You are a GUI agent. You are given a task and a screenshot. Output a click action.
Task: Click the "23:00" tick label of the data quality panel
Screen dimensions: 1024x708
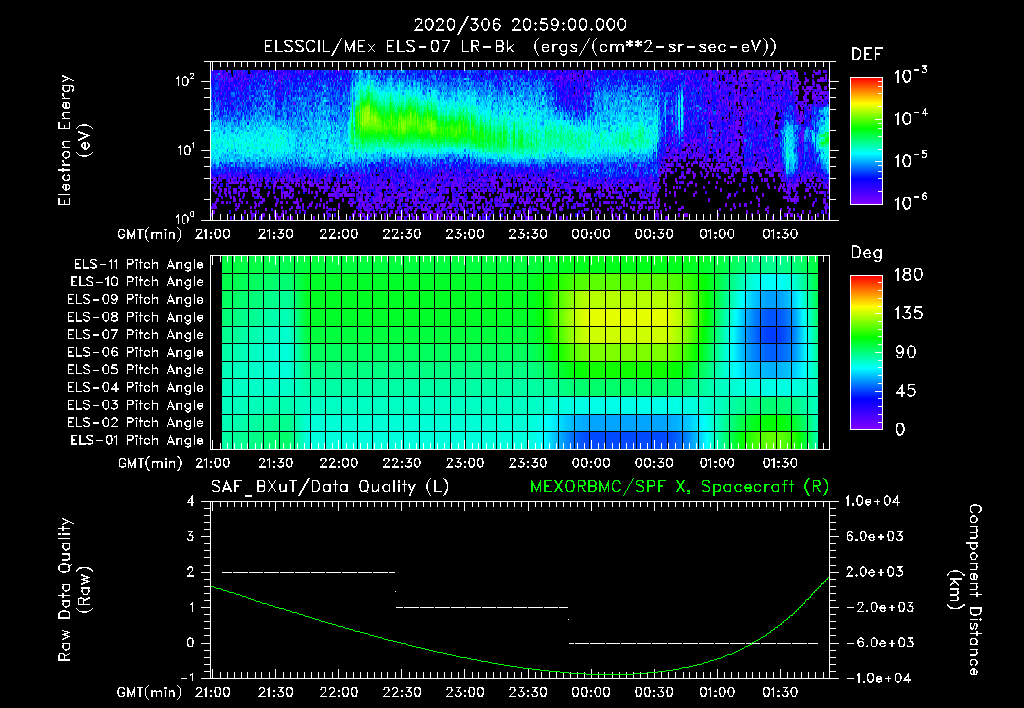[465, 693]
